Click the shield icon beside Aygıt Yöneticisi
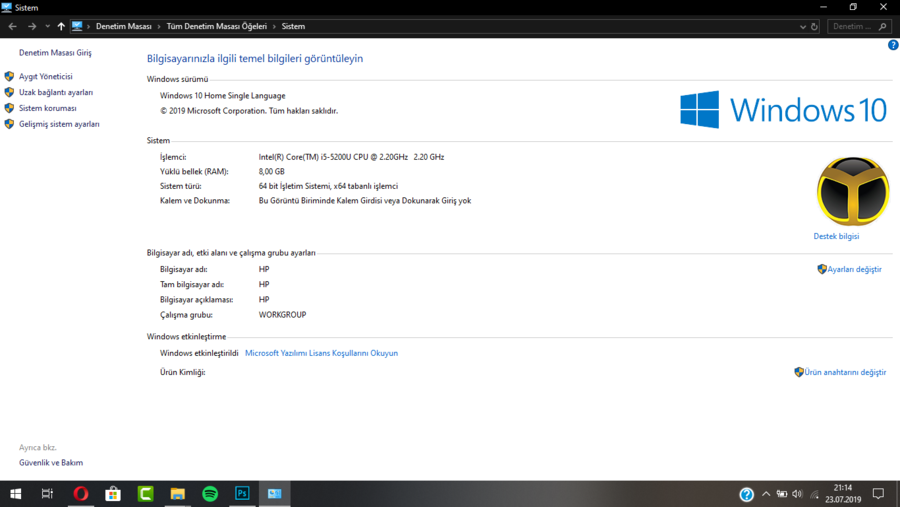The height and width of the screenshot is (507, 900). 9,76
